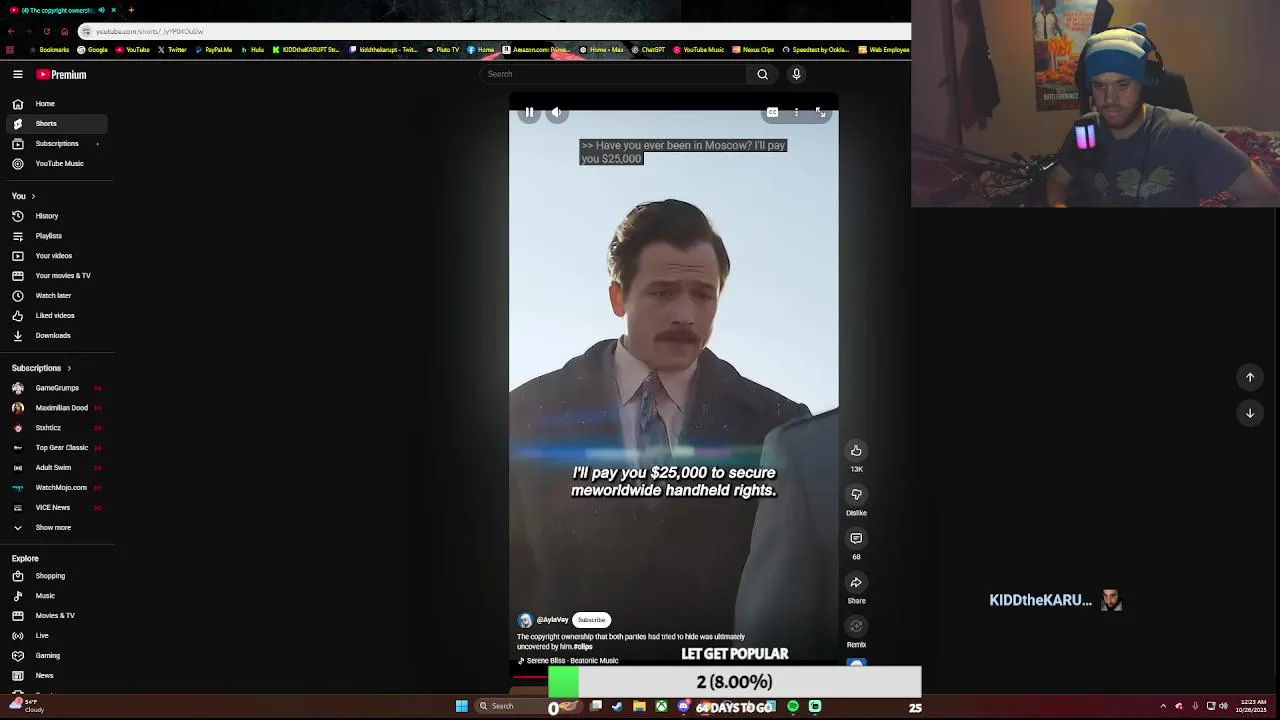Open the system volume control
The width and height of the screenshot is (1280, 720).
pyautogui.click(x=1223, y=706)
